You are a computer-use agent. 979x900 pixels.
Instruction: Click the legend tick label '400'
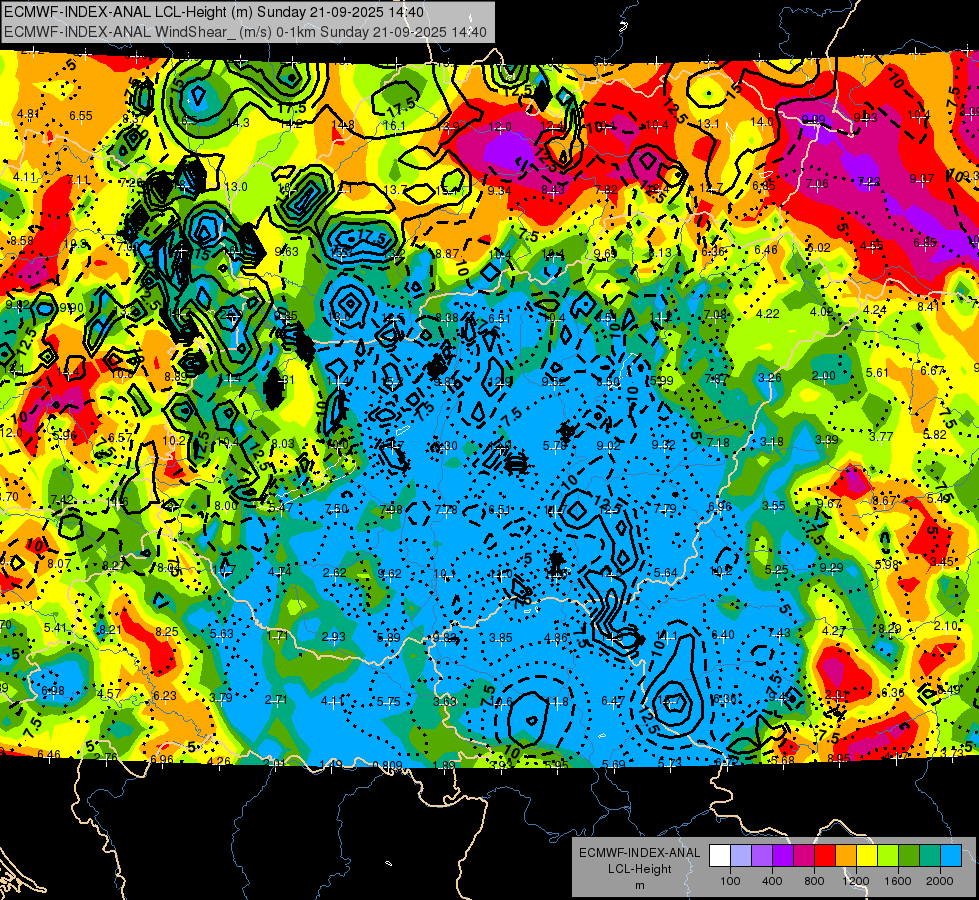pos(772,881)
